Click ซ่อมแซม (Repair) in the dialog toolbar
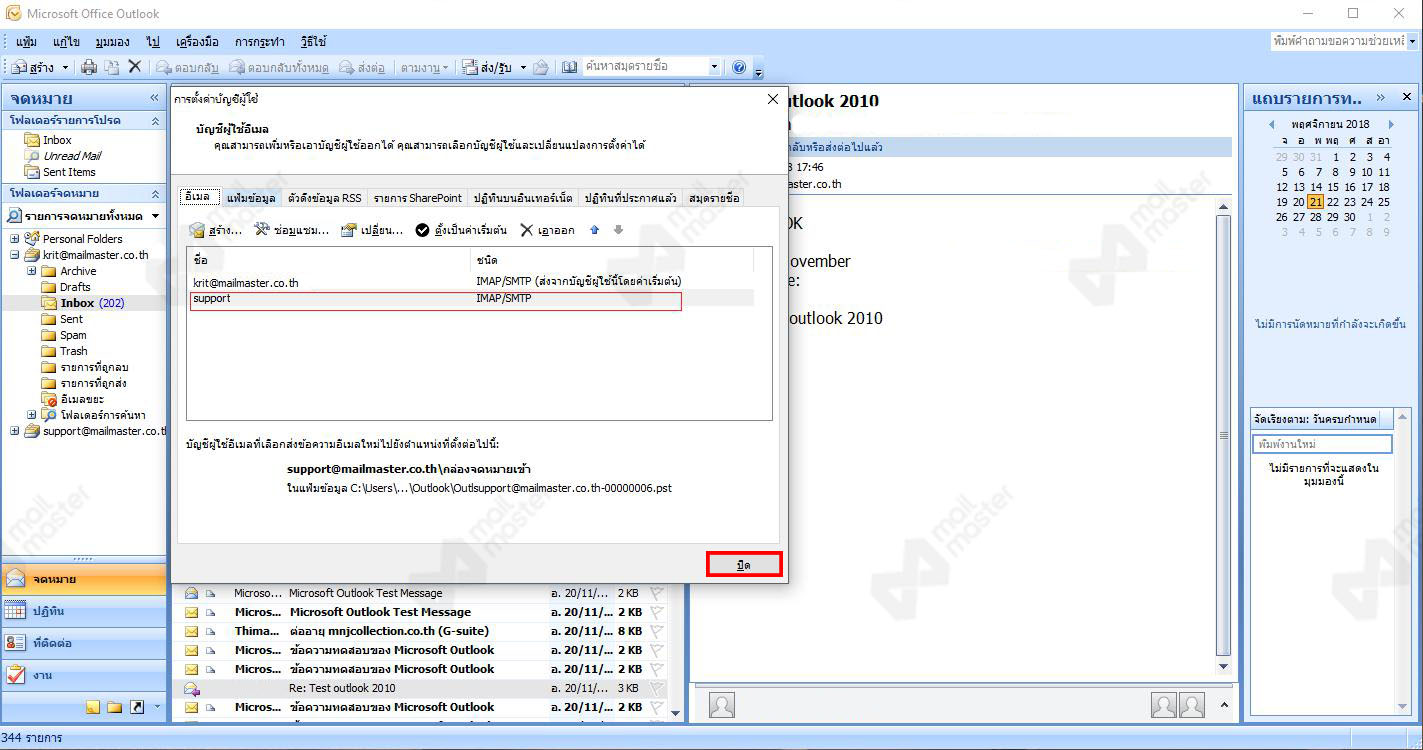Viewport: 1423px width, 750px height. [291, 230]
